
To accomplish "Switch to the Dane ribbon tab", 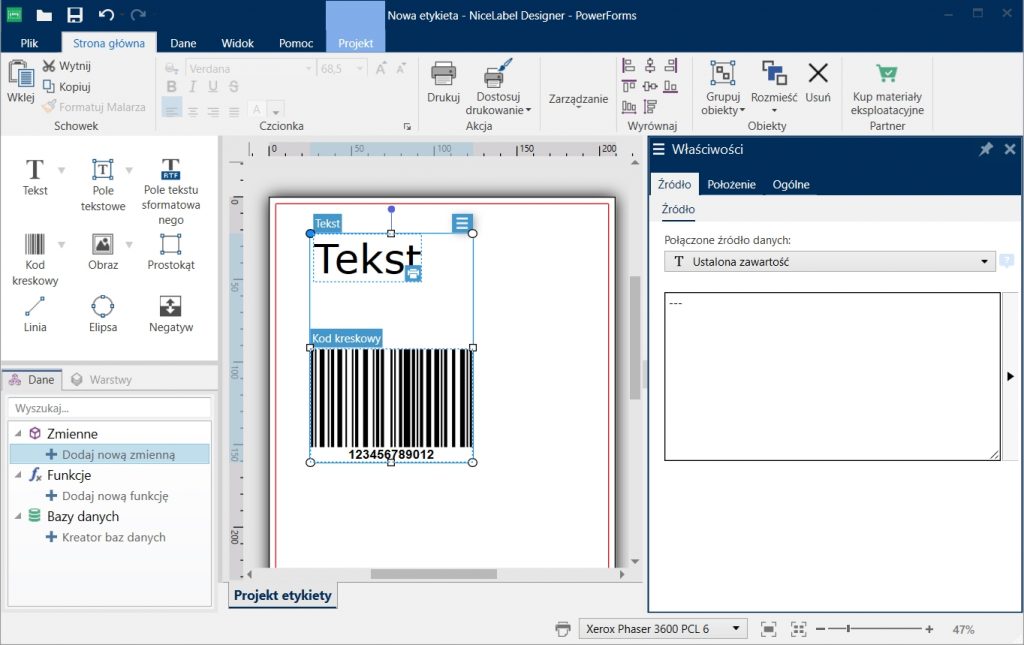I will tap(183, 43).
